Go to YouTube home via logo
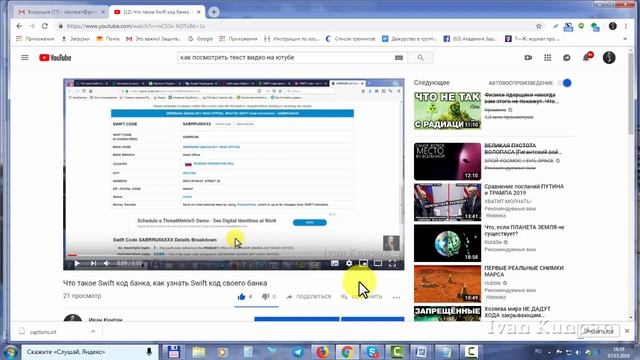640x360 pixels. click(55, 58)
